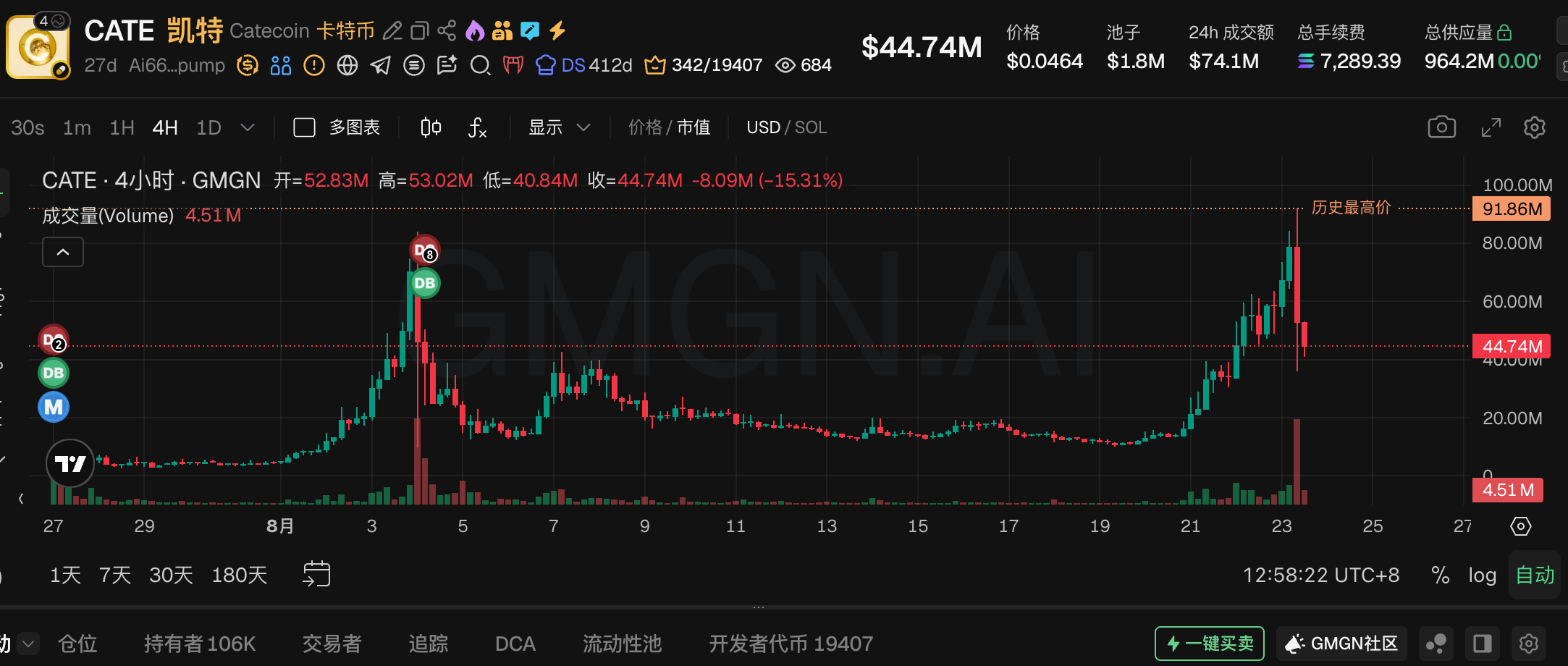1568x666 pixels.
Task: Set chart range to 180天
Action: tap(240, 576)
